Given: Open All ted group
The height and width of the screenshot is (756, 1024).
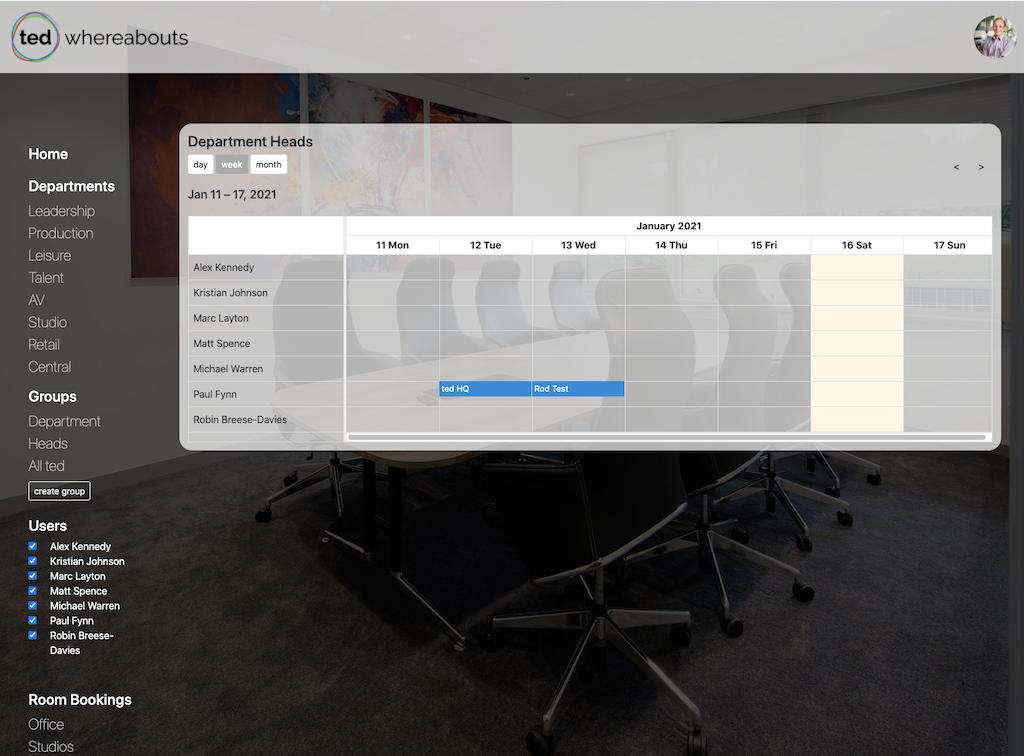Looking at the screenshot, I should point(46,466).
